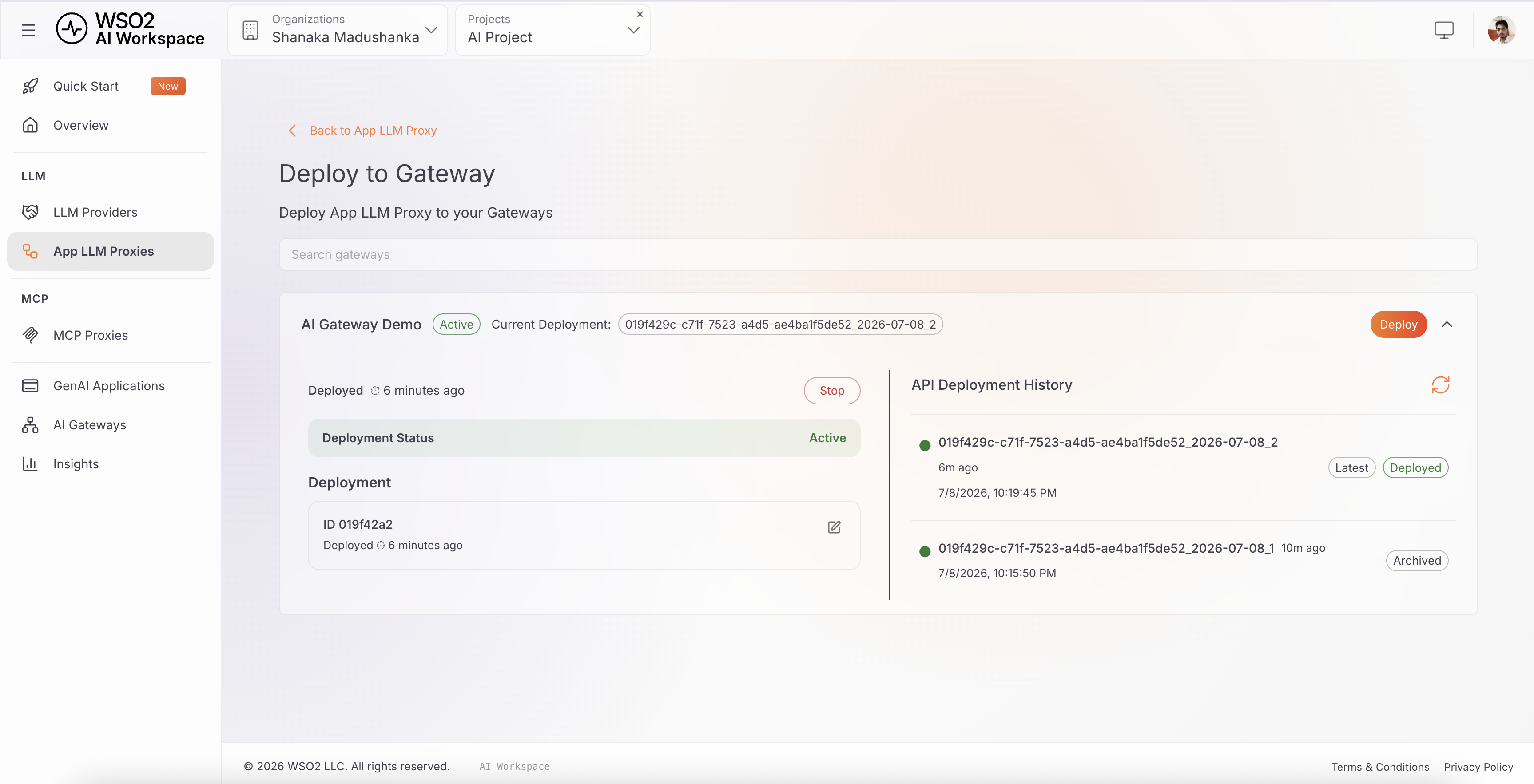Click timestamp 7/8/2026, 10:15:50 PM
Image resolution: width=1534 pixels, height=784 pixels.
pyautogui.click(x=997, y=573)
